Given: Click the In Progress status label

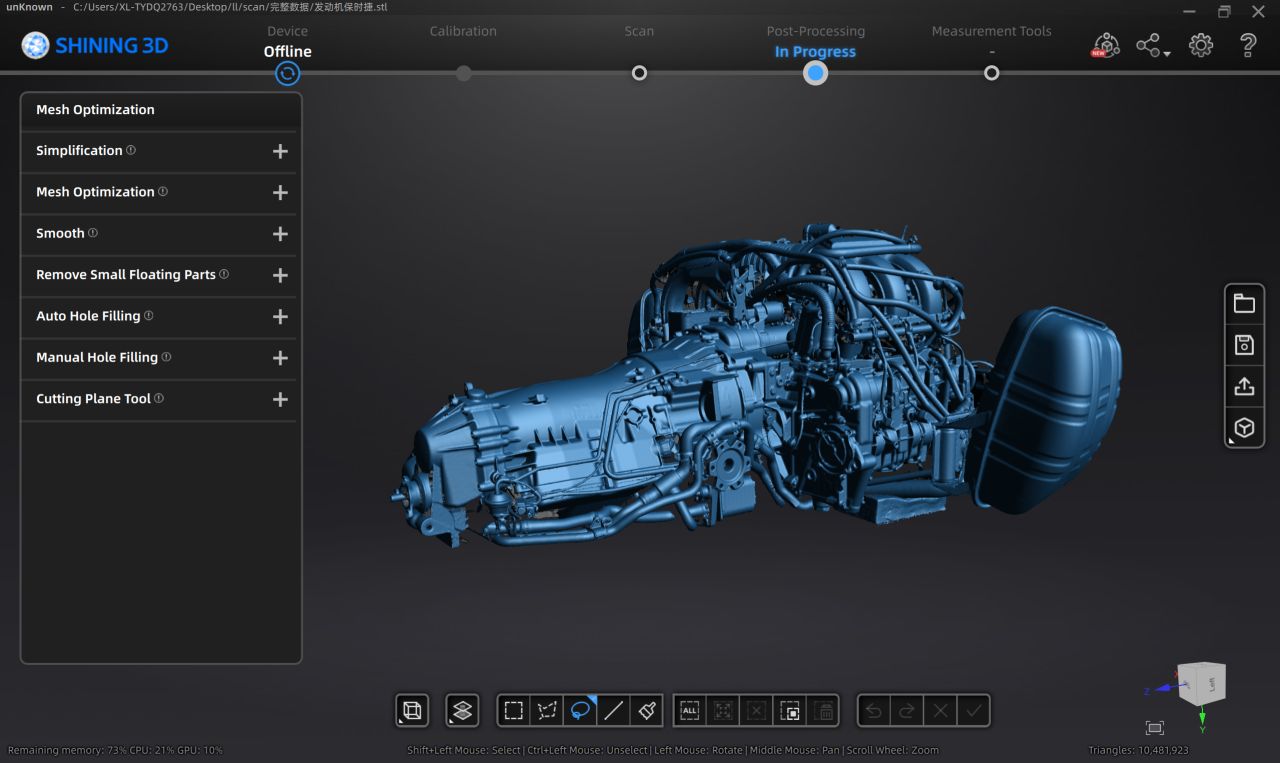Looking at the screenshot, I should tap(815, 52).
